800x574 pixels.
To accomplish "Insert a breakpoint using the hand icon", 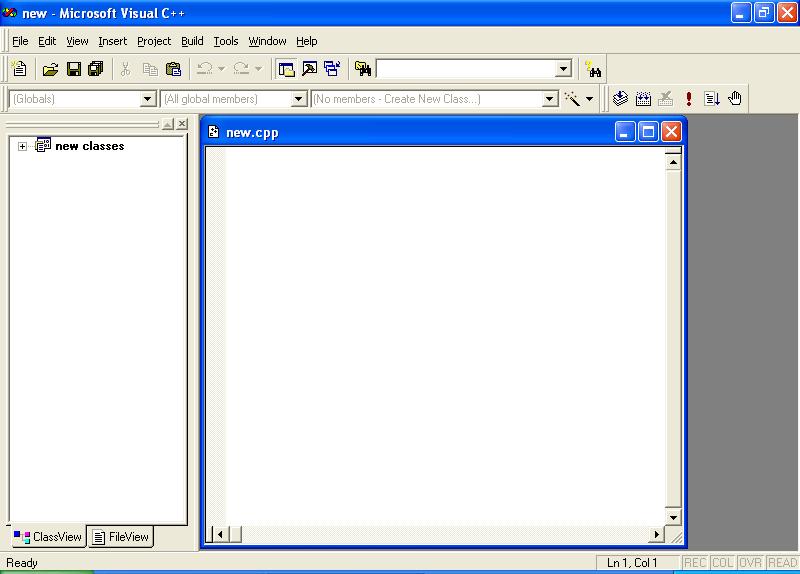I will click(735, 98).
